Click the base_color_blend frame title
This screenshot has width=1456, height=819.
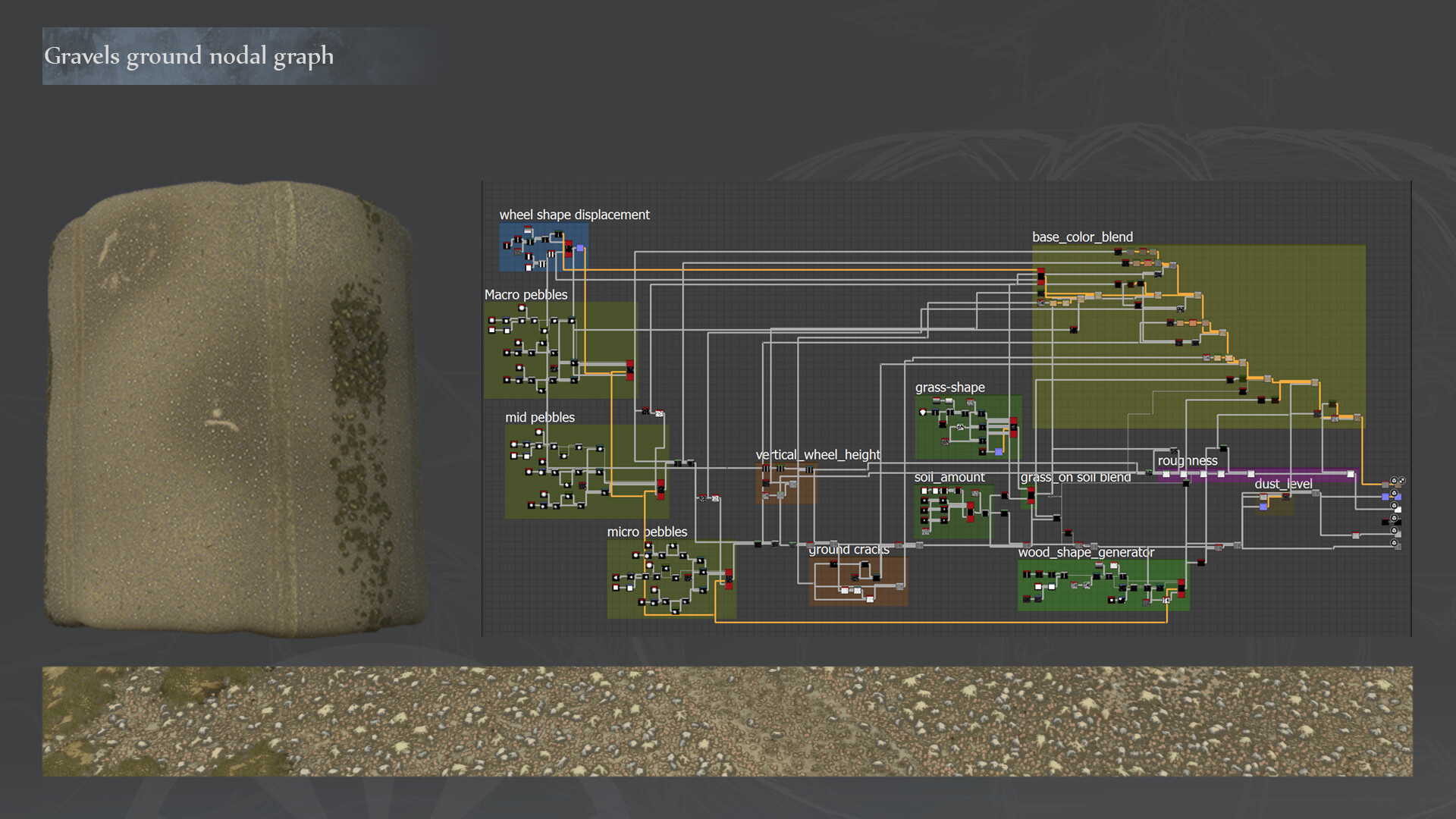1082,237
